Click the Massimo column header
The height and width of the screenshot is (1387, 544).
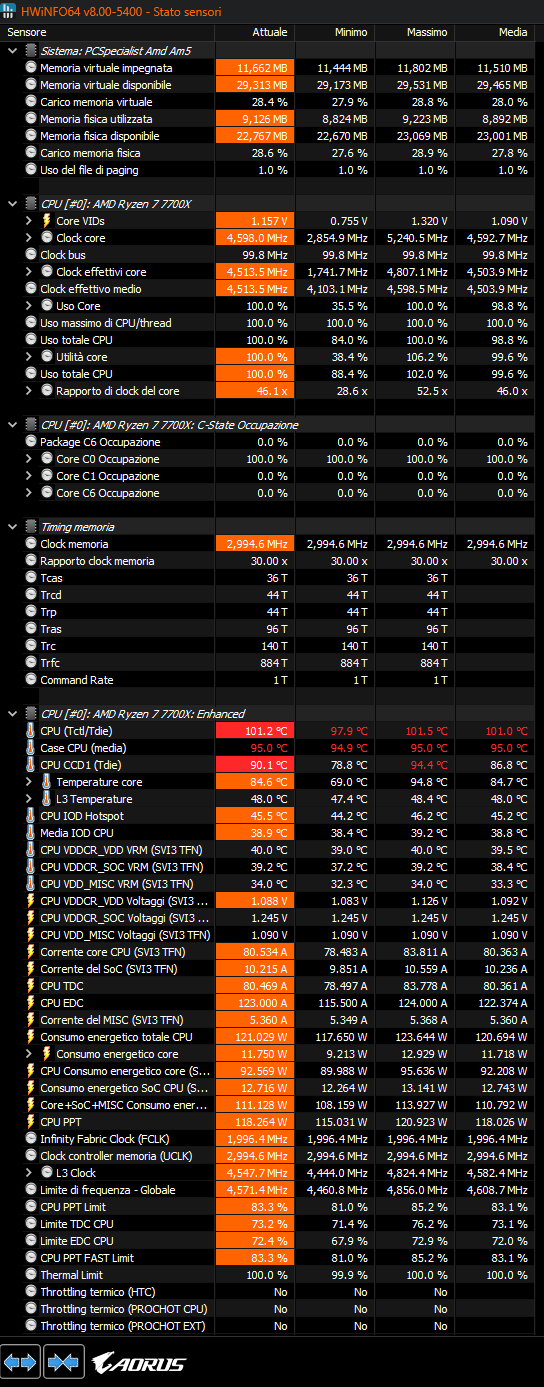click(x=427, y=32)
